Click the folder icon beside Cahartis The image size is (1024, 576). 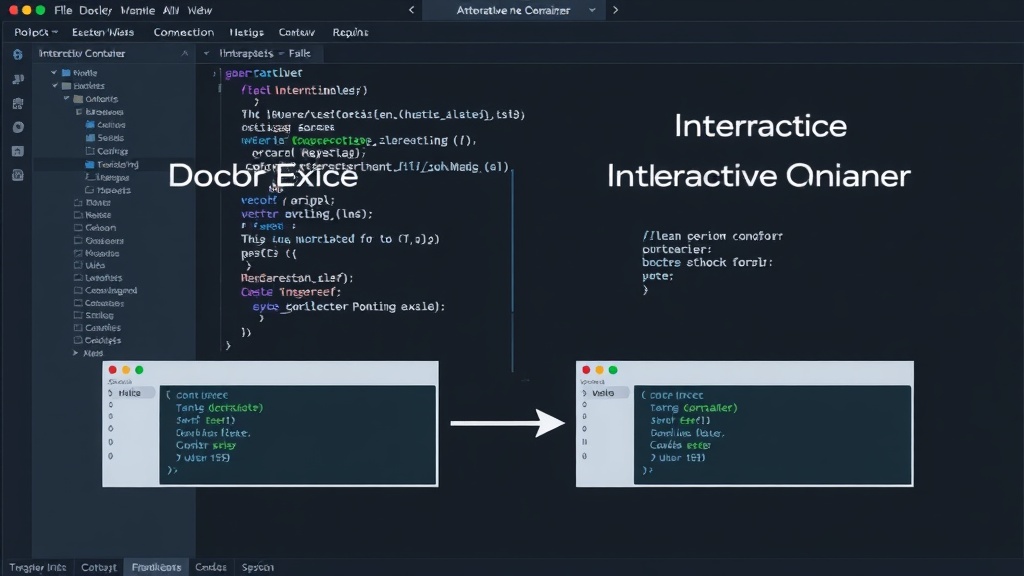coord(78,99)
